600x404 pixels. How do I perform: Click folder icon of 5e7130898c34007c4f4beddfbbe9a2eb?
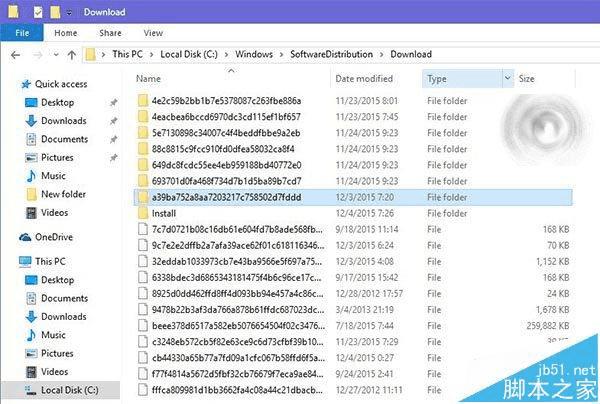[x=143, y=133]
